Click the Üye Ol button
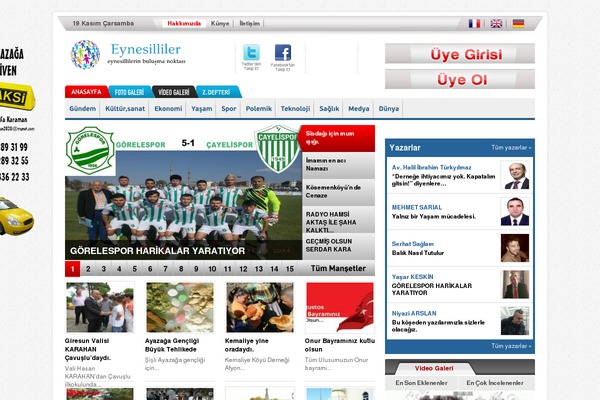The height and width of the screenshot is (400, 600). [460, 79]
